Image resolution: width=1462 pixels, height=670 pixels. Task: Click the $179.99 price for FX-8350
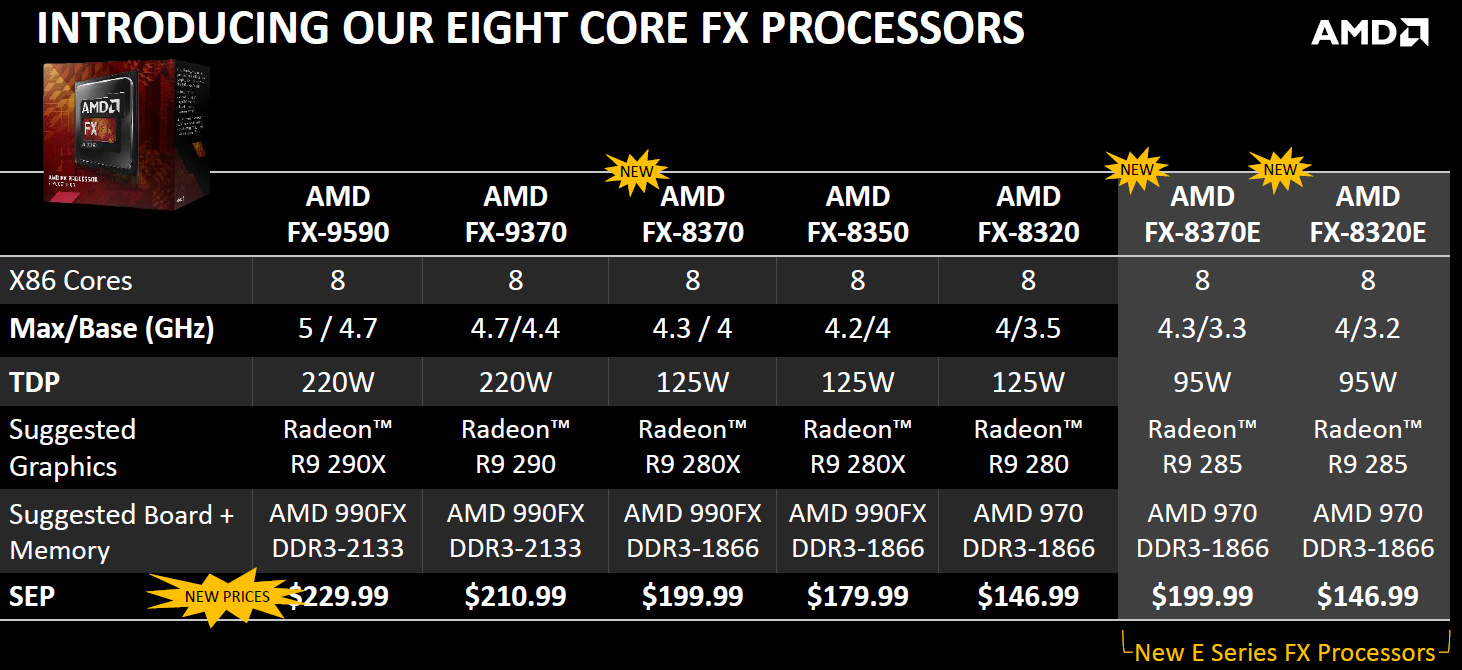858,597
